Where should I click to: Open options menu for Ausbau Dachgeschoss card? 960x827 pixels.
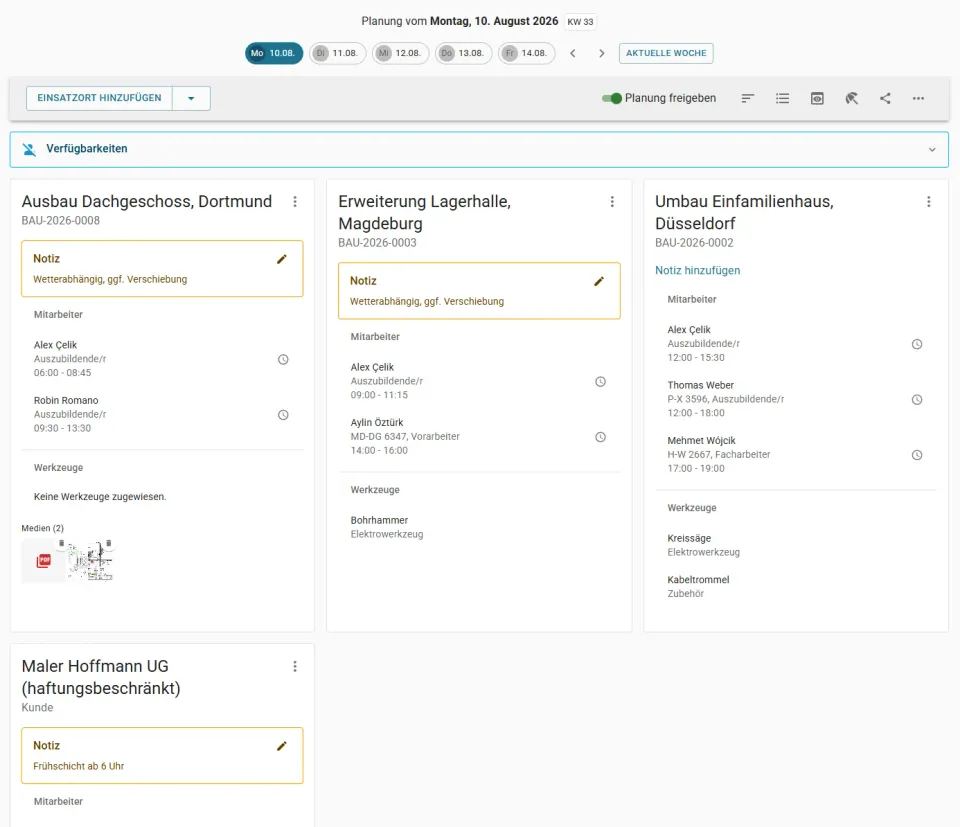295,201
